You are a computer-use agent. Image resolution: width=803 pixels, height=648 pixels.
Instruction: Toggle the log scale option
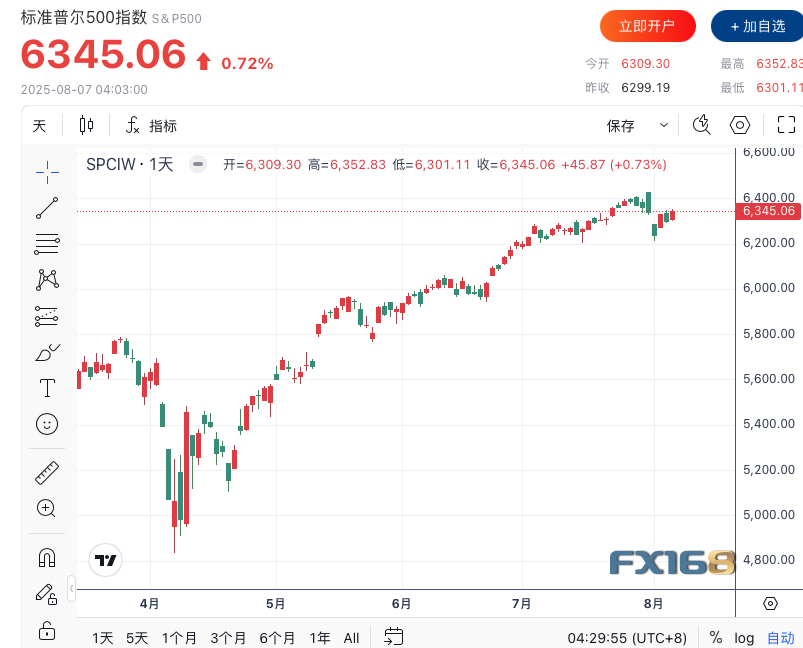[x=744, y=637]
